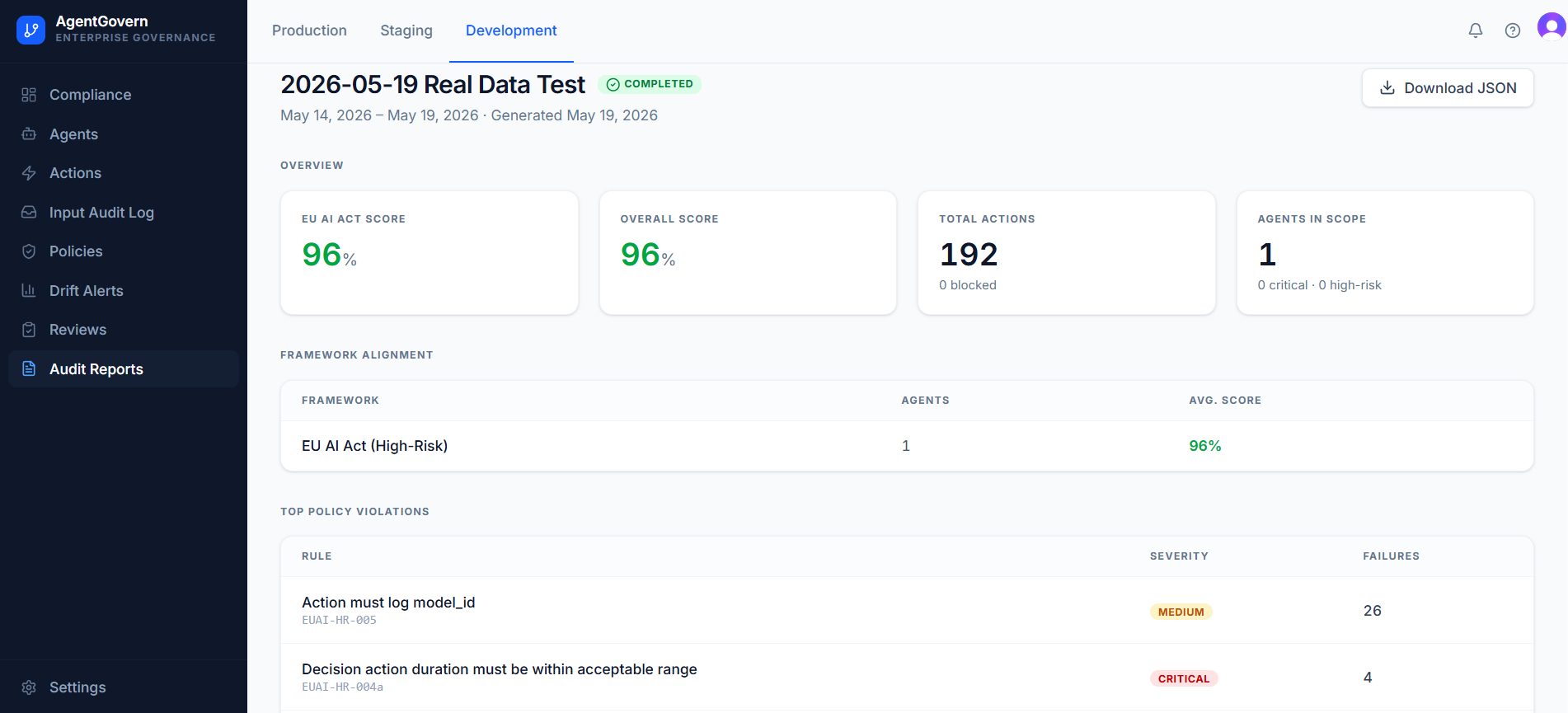Open Compliance in the sidebar
The height and width of the screenshot is (713, 1568).
coord(124,95)
